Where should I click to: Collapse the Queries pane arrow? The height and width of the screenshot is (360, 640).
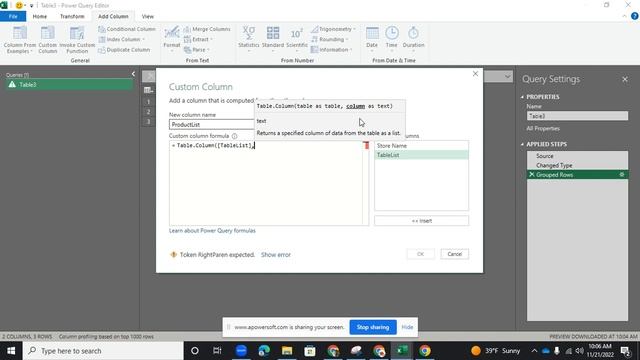click(133, 74)
